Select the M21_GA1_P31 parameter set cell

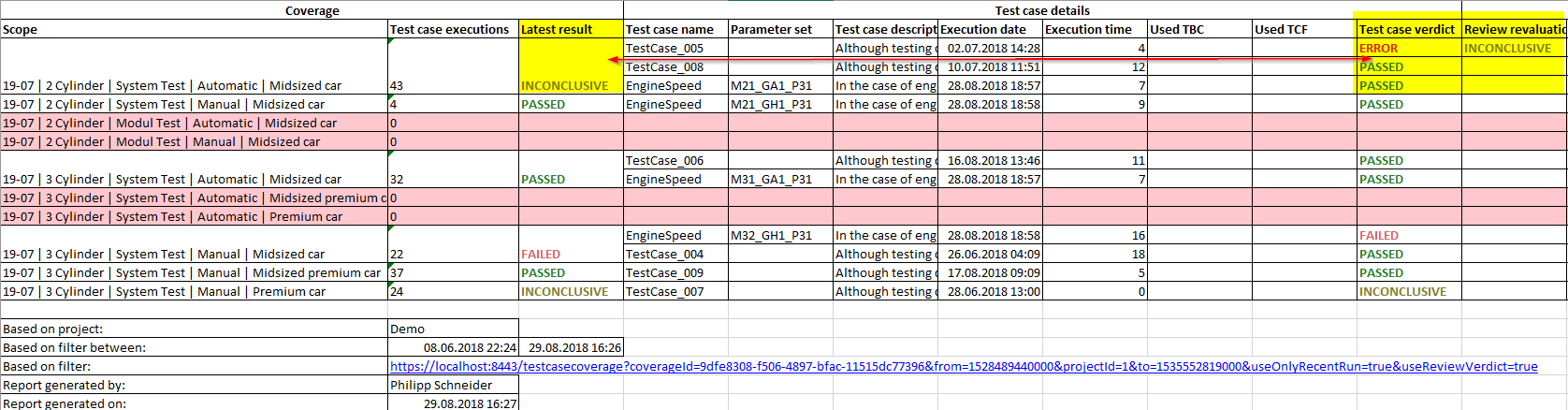771,86
